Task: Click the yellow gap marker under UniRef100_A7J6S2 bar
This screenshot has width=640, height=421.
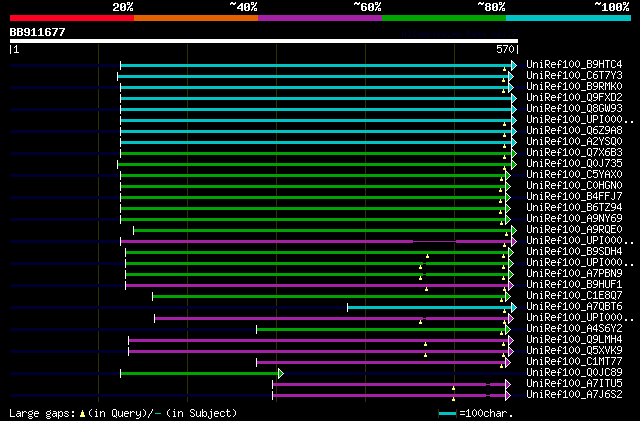Action: (x=453, y=399)
